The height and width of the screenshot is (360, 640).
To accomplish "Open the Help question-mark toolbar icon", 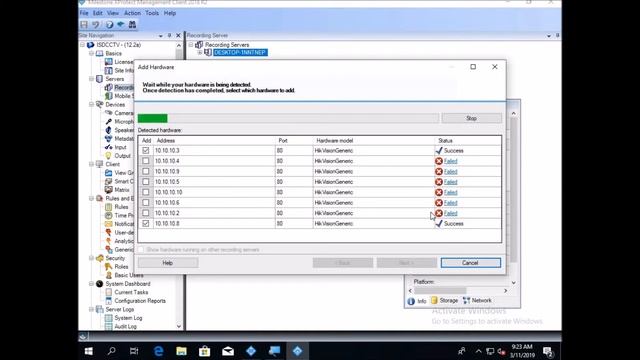I will [109, 24].
